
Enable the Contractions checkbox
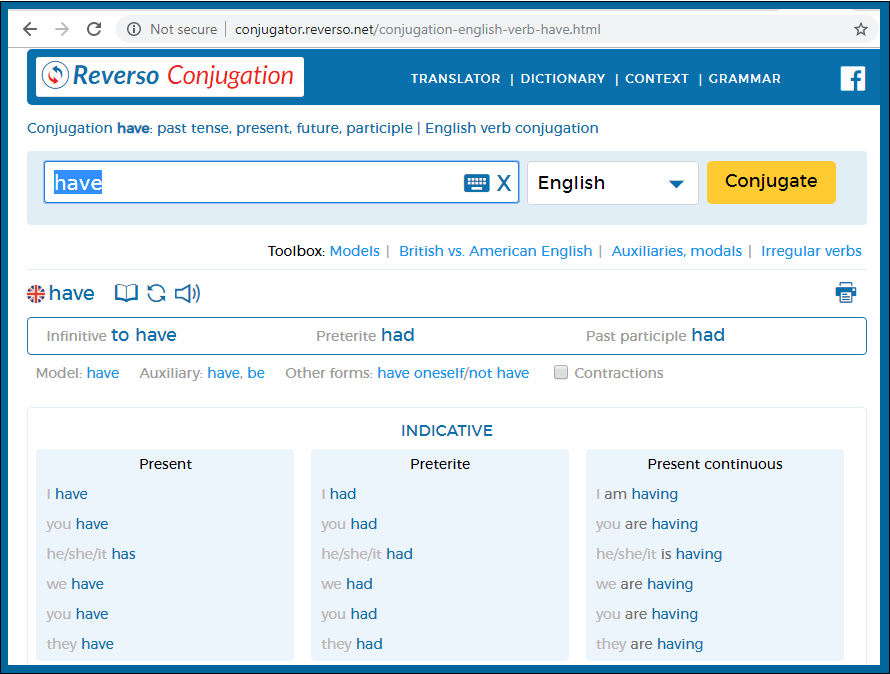tap(561, 373)
